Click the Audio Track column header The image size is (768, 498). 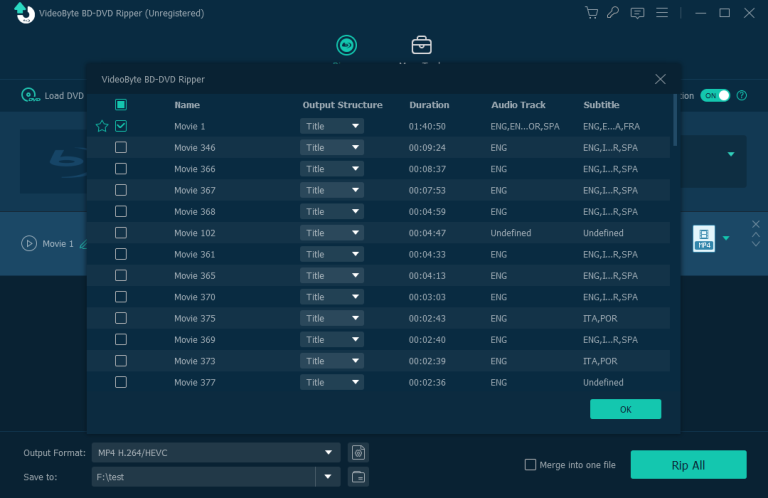(518, 105)
